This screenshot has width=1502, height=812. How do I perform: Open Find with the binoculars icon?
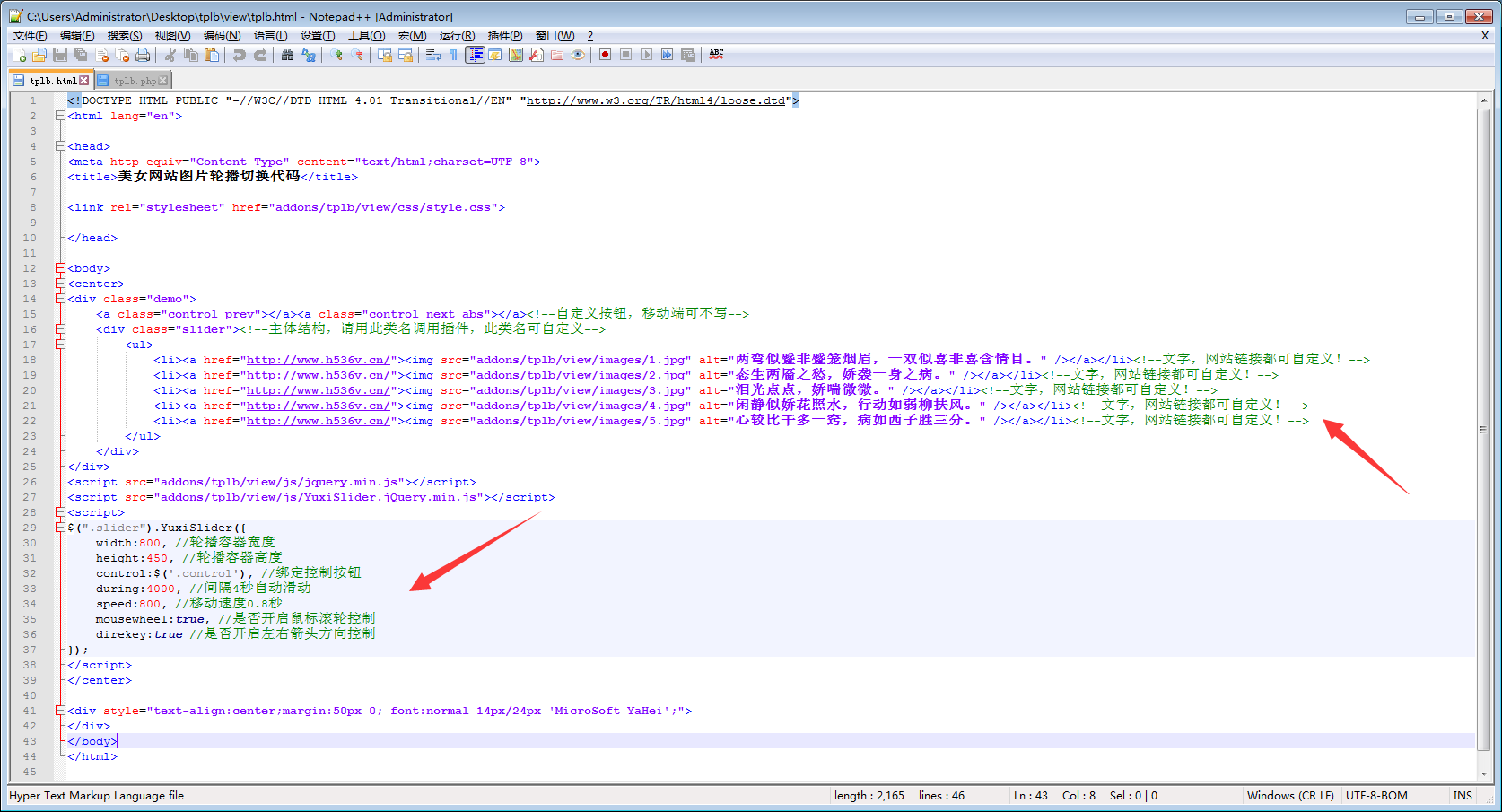click(x=287, y=55)
